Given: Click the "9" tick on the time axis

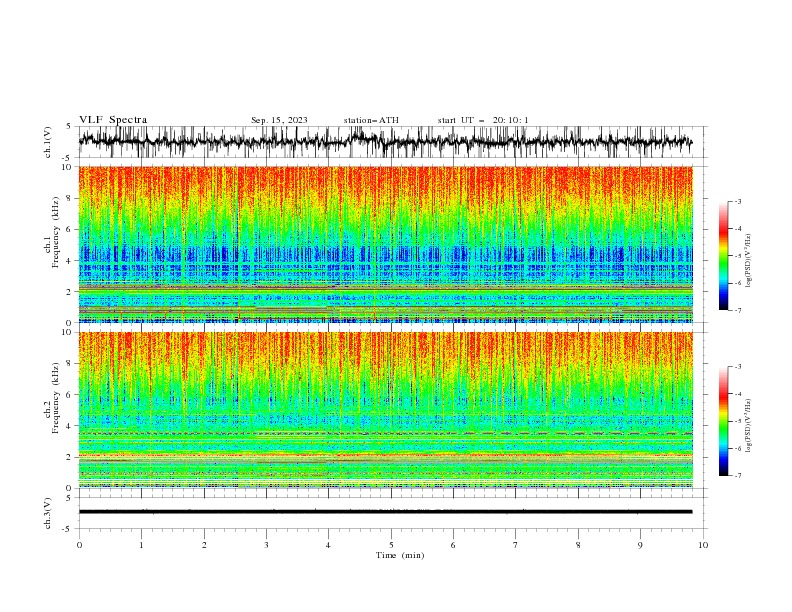Looking at the screenshot, I should tap(640, 545).
